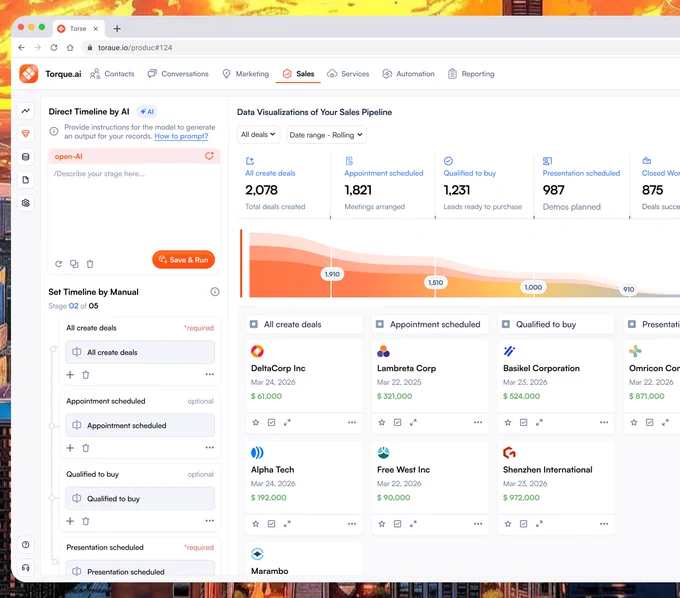The width and height of the screenshot is (680, 598).
Task: Open more options on Free West Inc card
Action: (478, 524)
